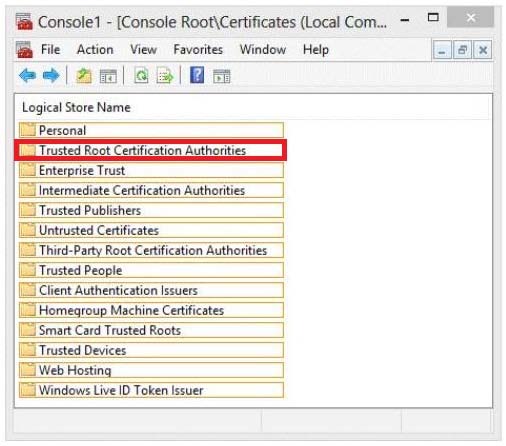This screenshot has width=506, height=446.
Task: Select Third-Party Root Certification Authorities
Action: 151,250
